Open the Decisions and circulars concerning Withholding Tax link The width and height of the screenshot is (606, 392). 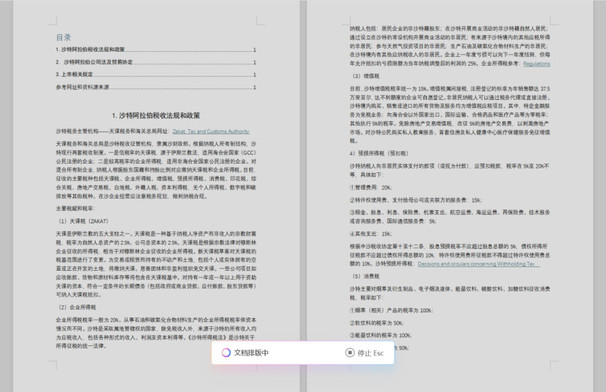coord(478,264)
